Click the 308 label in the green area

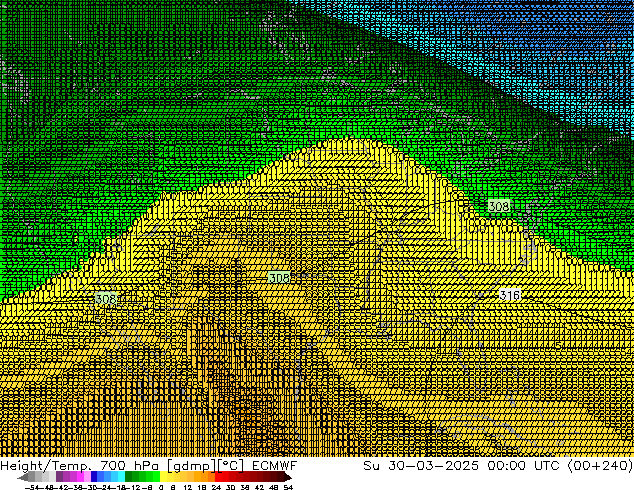(499, 206)
